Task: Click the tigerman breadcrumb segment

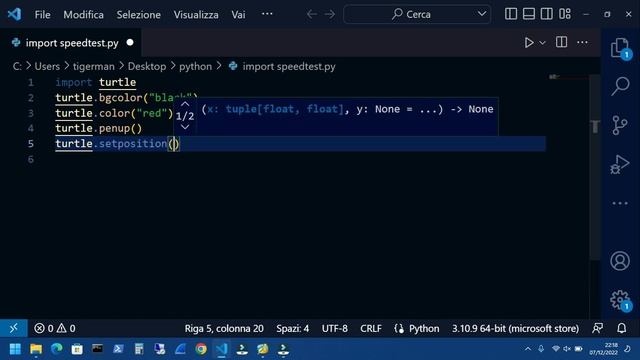Action: click(93, 66)
